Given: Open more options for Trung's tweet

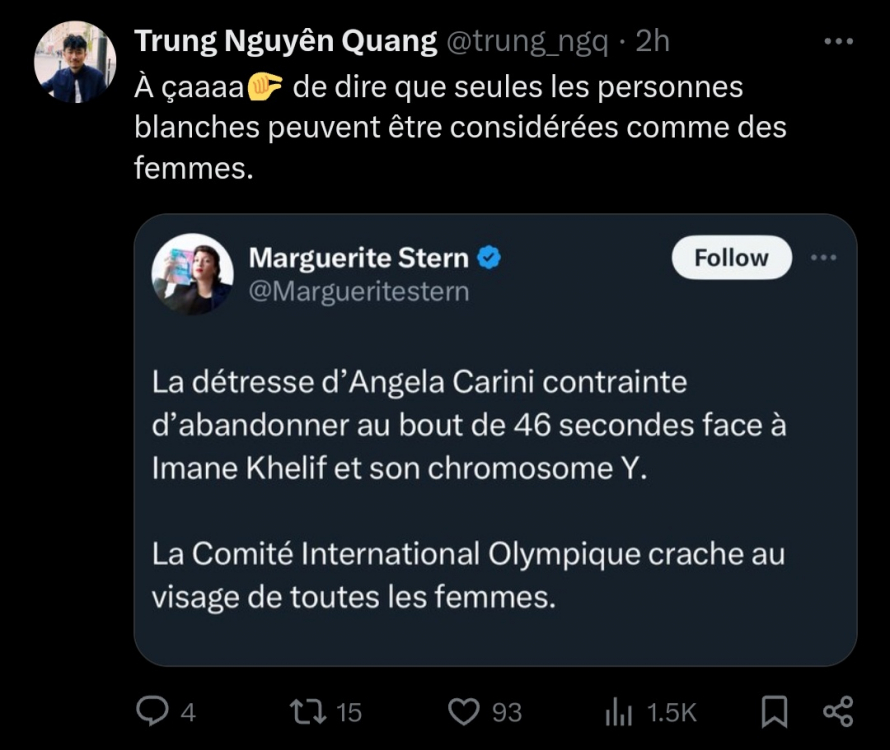Looking at the screenshot, I should pyautogui.click(x=836, y=41).
